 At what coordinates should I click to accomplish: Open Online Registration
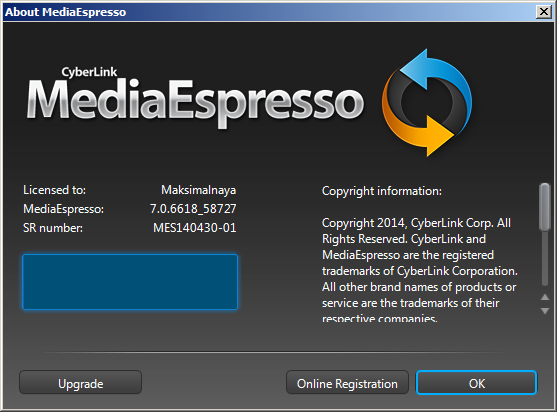click(347, 383)
